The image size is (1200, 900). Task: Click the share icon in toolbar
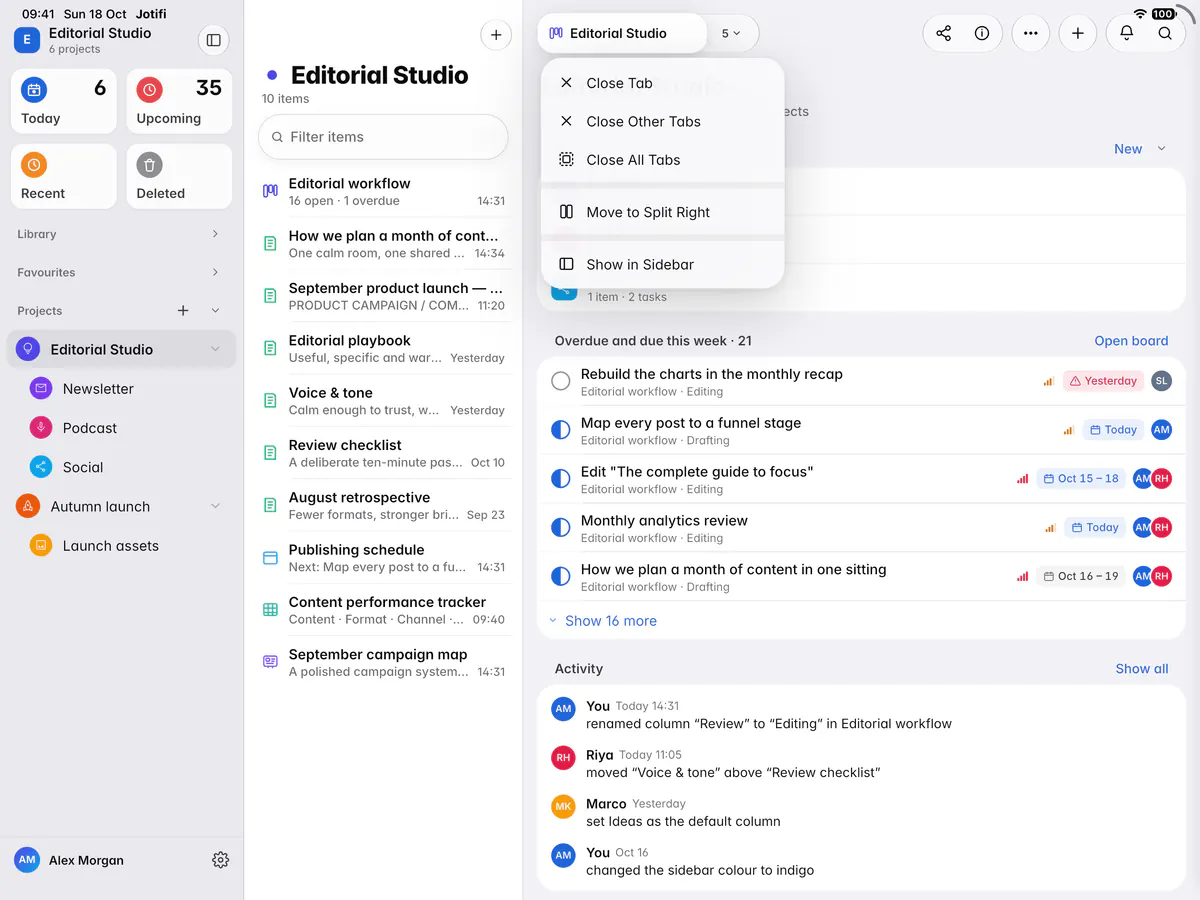[x=943, y=33]
